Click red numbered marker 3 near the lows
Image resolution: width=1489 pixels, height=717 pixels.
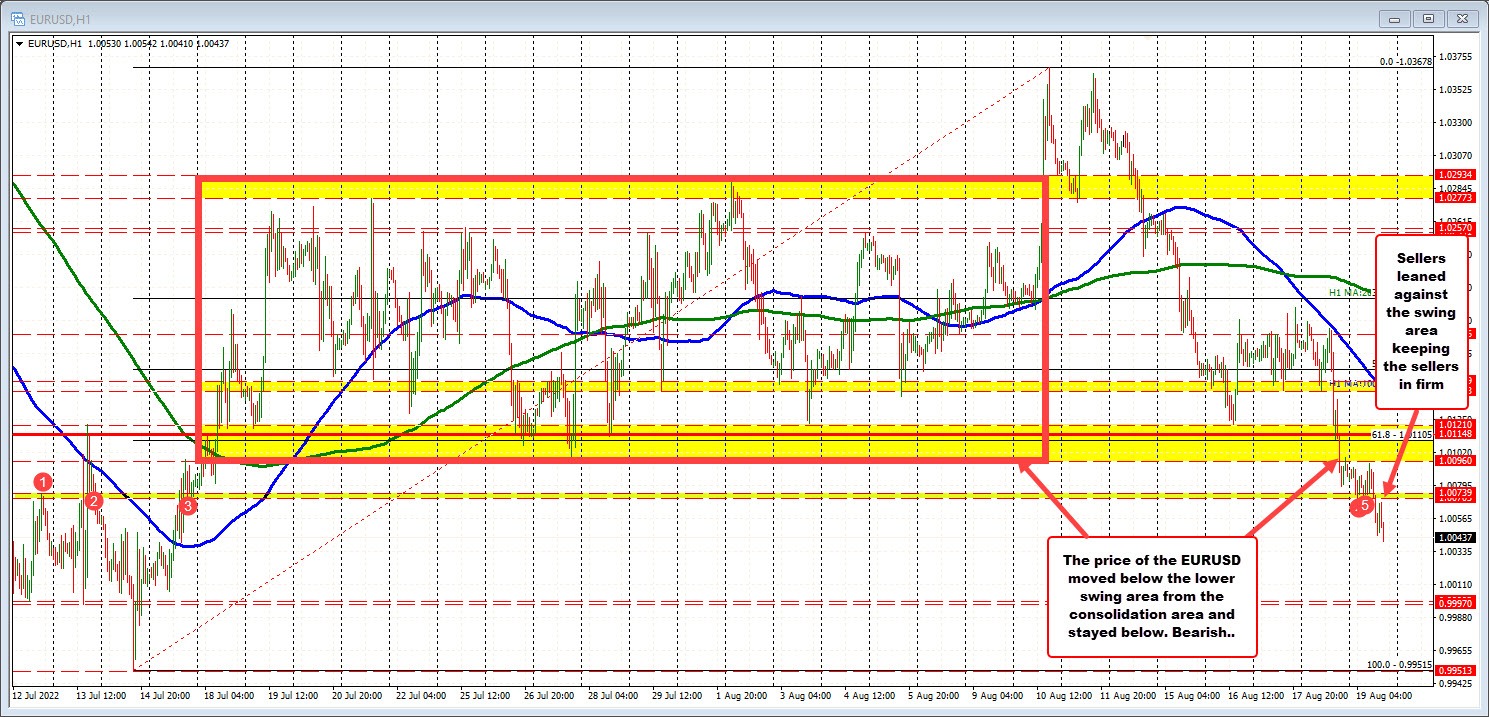(x=186, y=508)
